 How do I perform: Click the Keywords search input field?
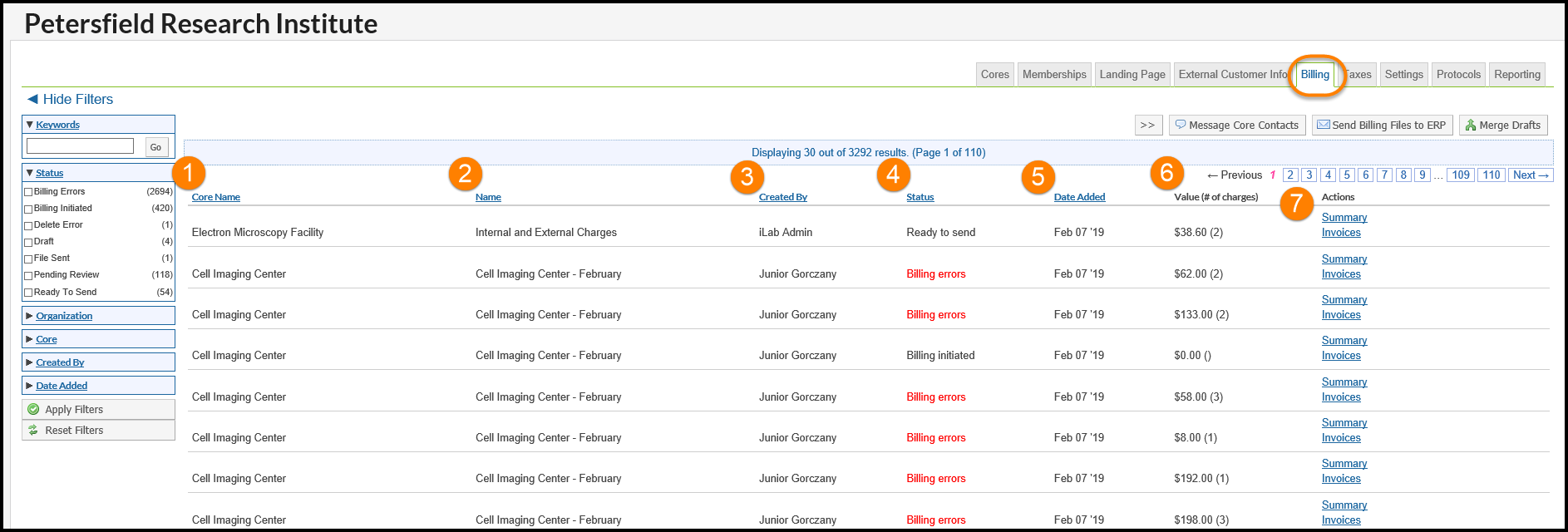click(x=80, y=146)
